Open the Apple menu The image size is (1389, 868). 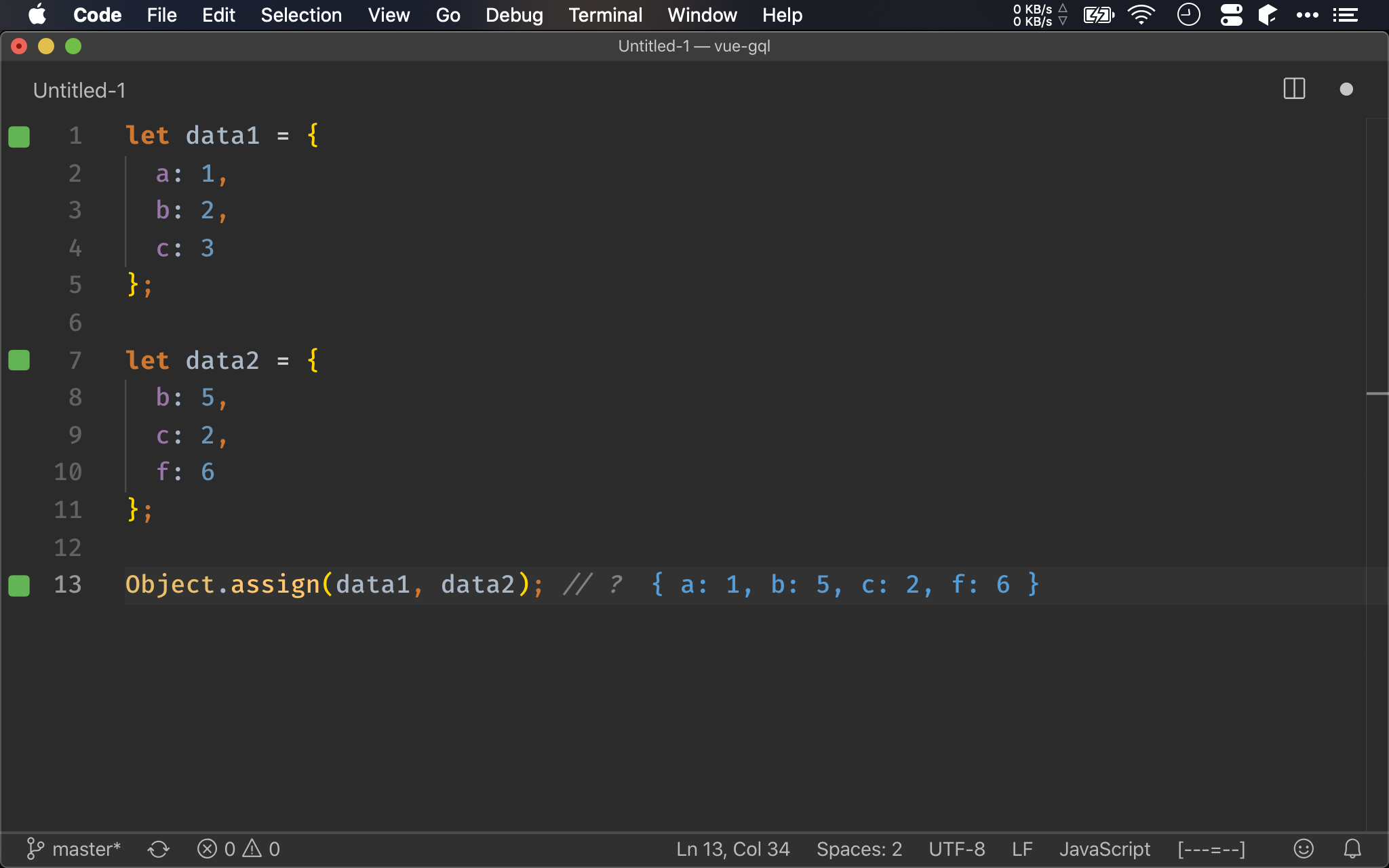tap(38, 15)
